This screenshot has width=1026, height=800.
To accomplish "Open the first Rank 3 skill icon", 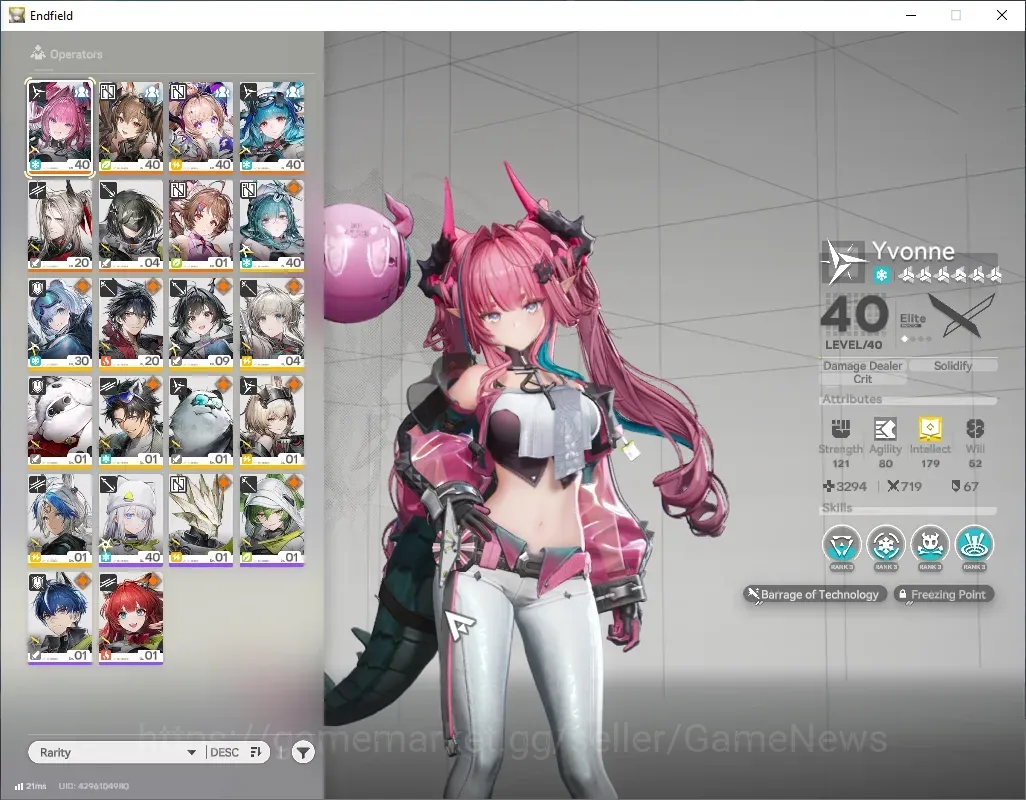I will (841, 547).
